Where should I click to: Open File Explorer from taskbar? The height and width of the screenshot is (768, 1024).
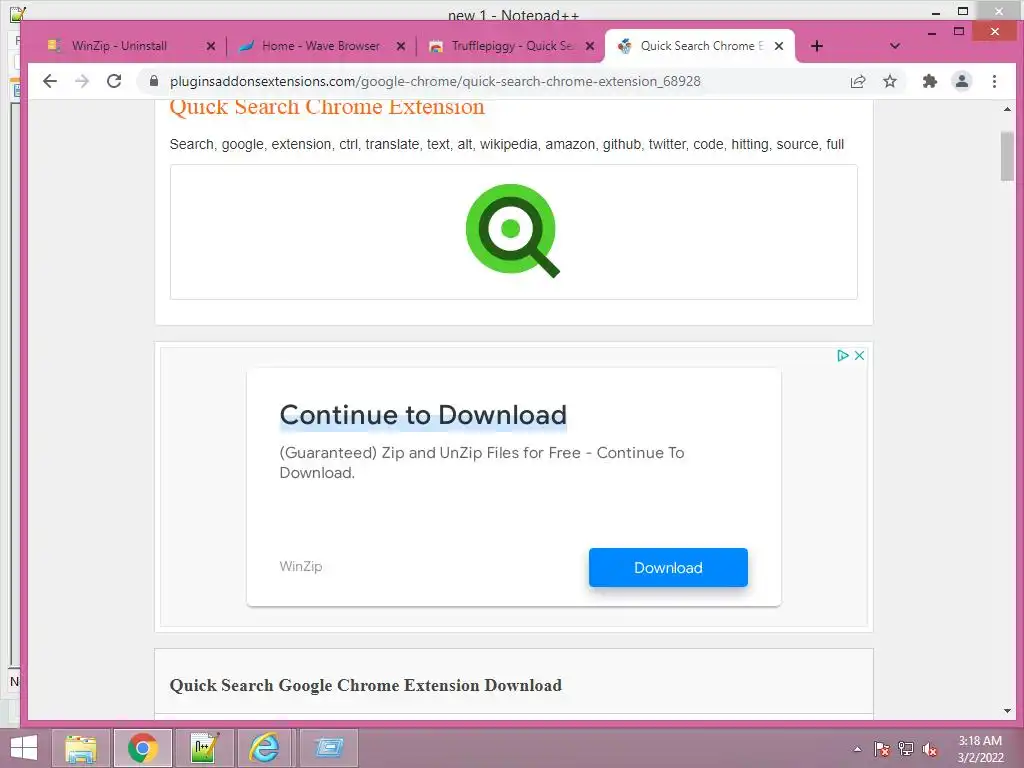coord(81,748)
